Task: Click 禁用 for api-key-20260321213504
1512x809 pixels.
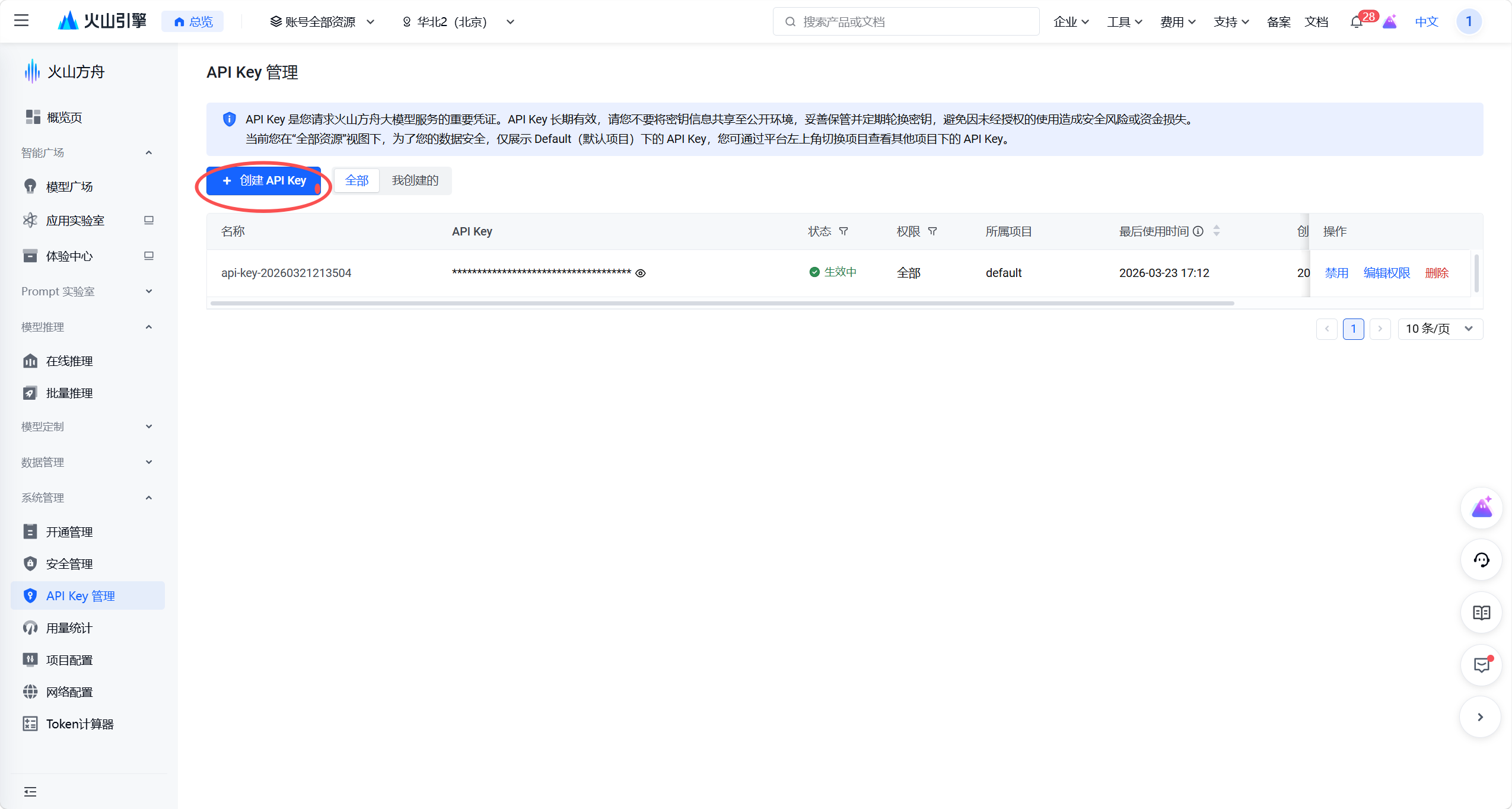Action: [1336, 273]
